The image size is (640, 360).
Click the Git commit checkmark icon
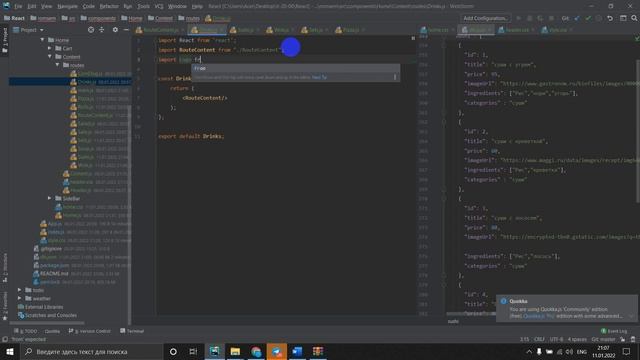pos(588,18)
